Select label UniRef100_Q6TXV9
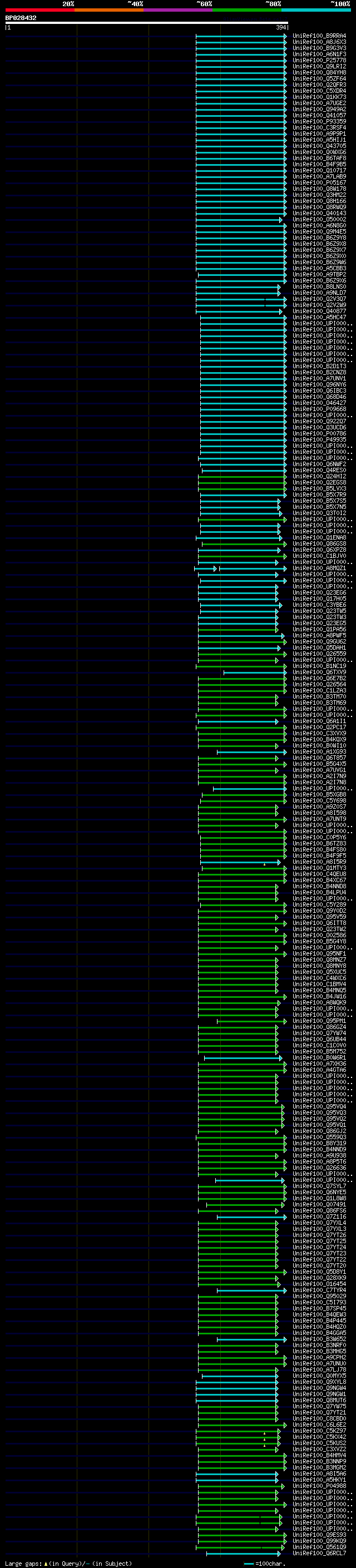Screen dimensions: 356x1568 [x=319, y=672]
